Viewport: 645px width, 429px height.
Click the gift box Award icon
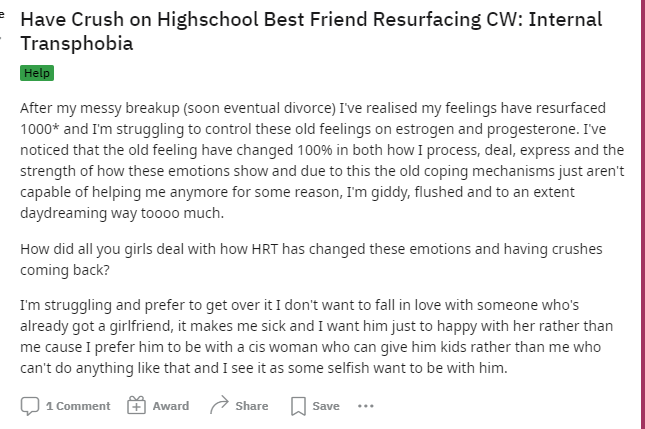(x=136, y=405)
